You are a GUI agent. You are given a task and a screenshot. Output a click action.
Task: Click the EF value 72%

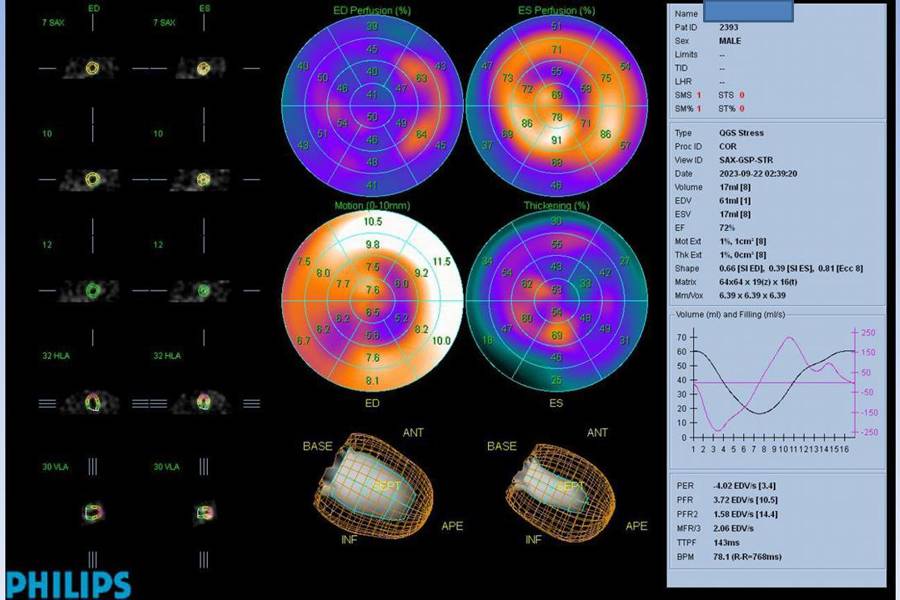pyautogui.click(x=727, y=228)
